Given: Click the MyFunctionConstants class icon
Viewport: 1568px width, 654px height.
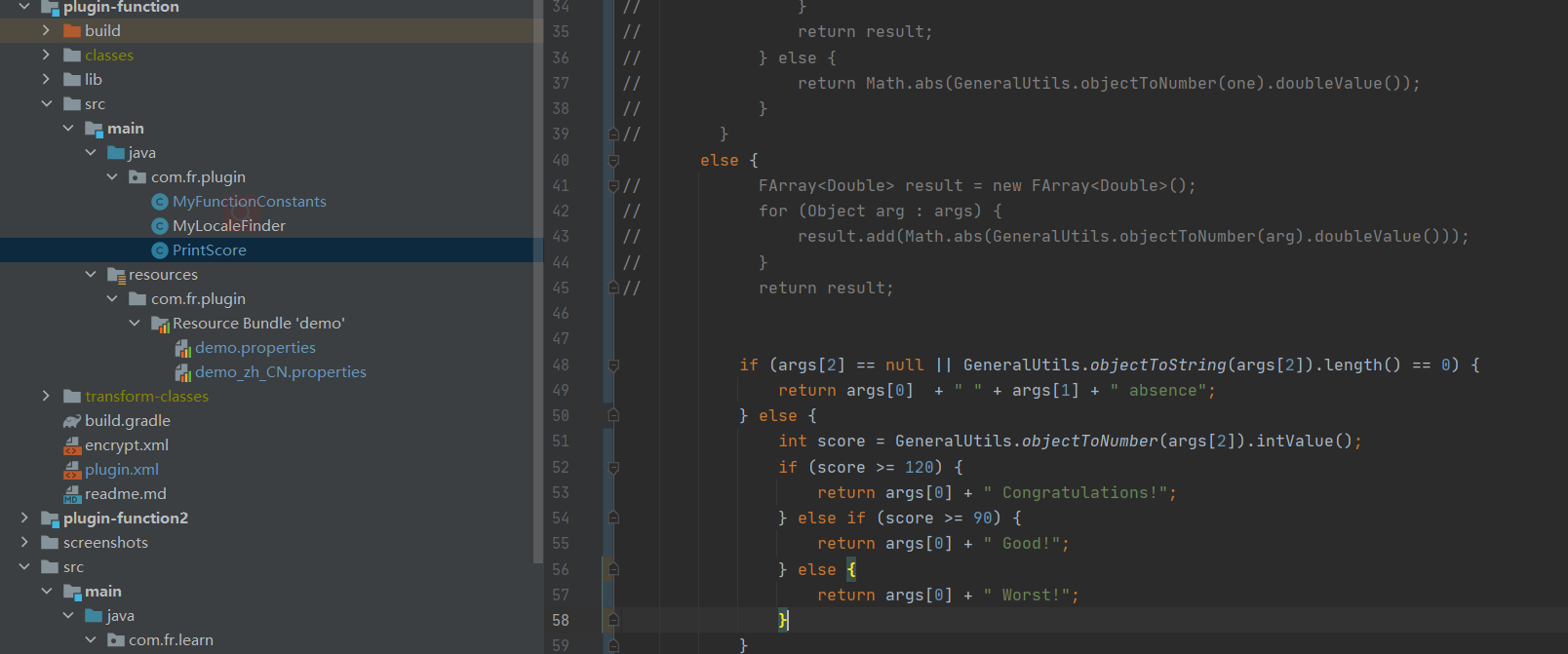Looking at the screenshot, I should (x=160, y=202).
